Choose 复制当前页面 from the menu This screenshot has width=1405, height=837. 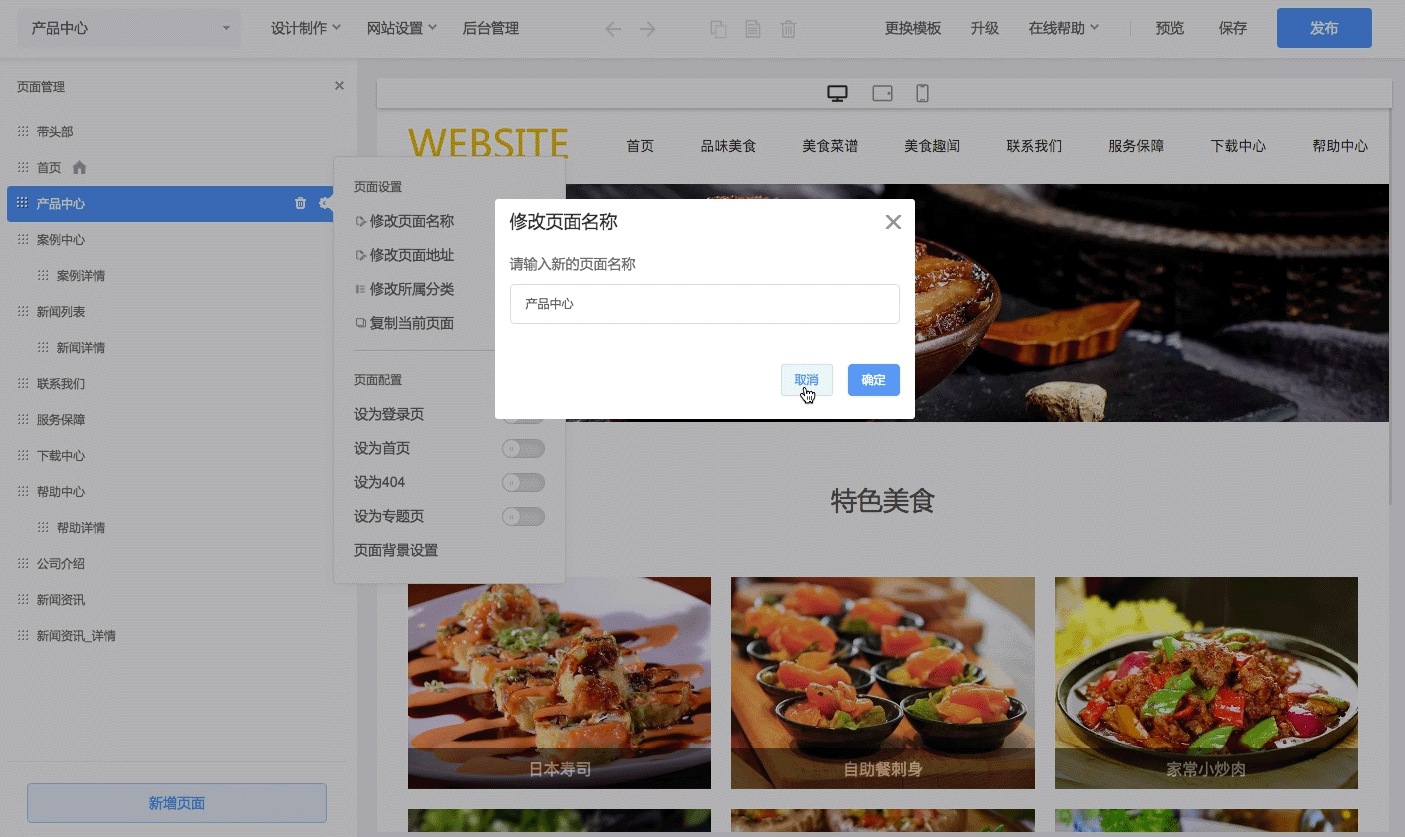[405, 323]
